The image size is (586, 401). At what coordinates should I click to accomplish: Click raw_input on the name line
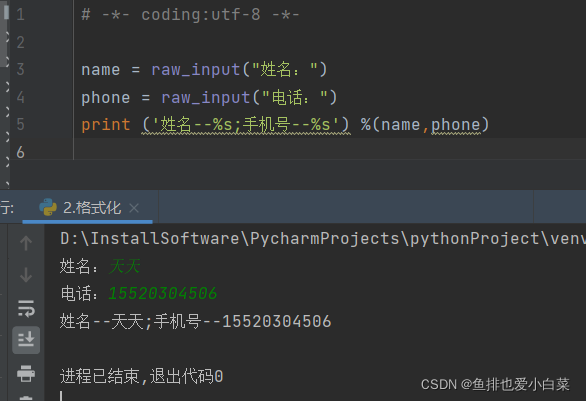click(195, 70)
